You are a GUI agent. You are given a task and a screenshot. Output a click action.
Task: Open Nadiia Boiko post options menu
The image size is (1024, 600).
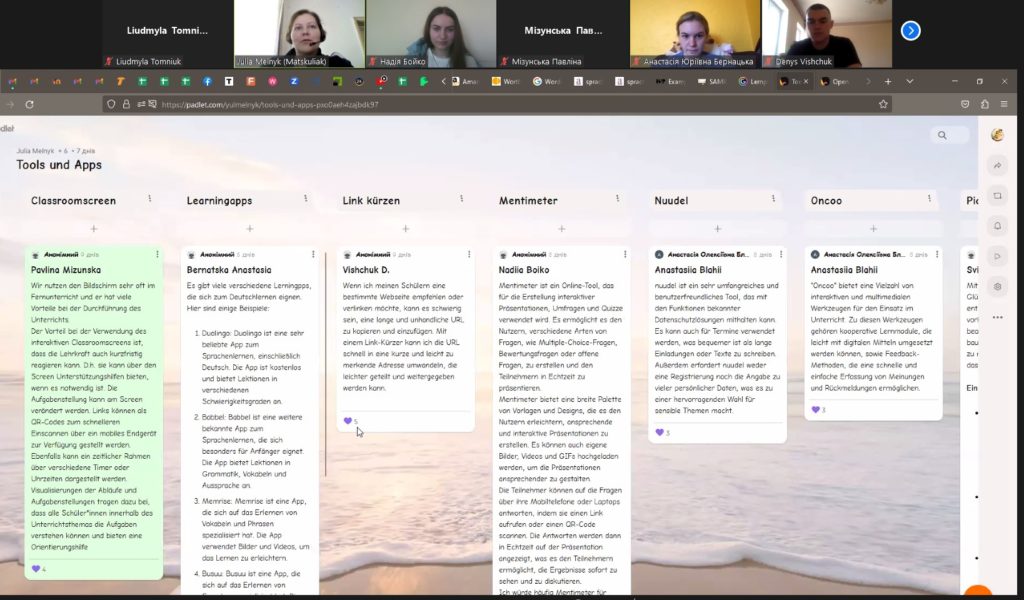(x=625, y=255)
